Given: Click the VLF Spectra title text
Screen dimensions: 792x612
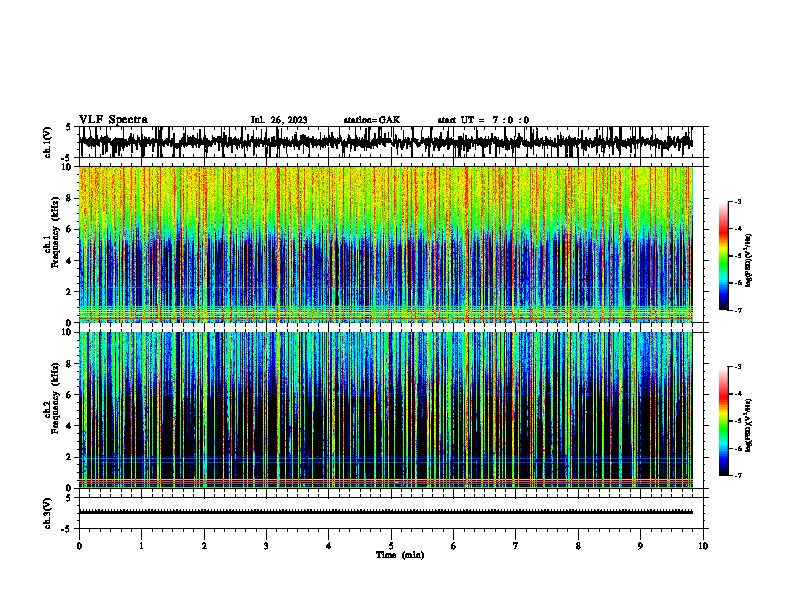Looking at the screenshot, I should point(113,120).
